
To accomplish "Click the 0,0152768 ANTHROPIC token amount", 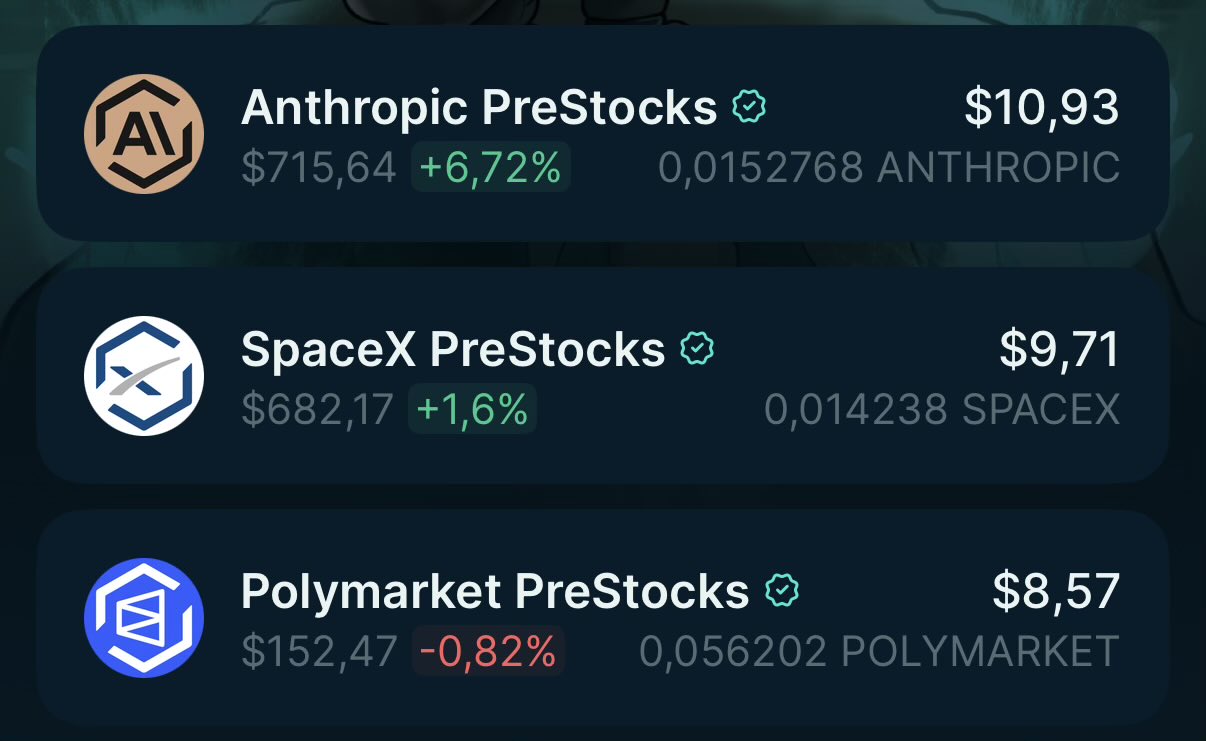I will point(888,167).
